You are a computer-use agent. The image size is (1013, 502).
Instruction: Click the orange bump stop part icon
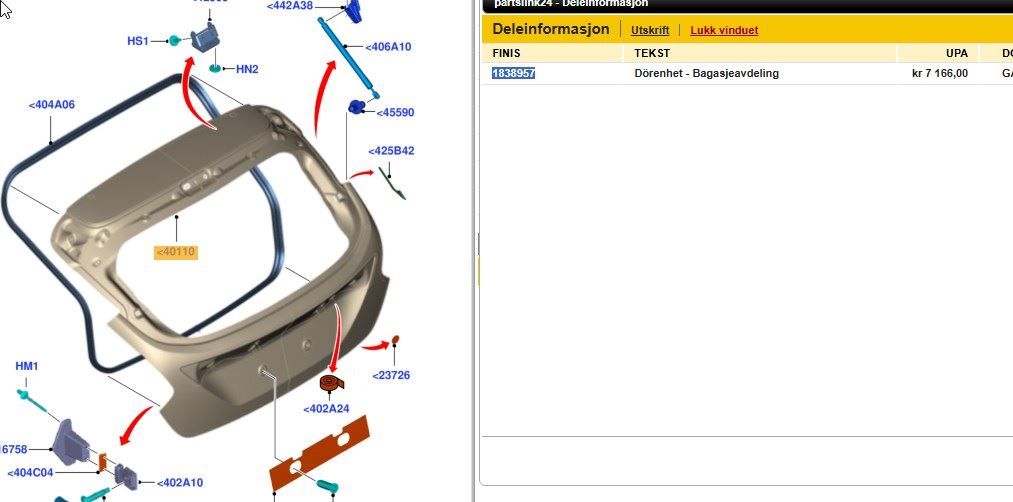coord(331,383)
